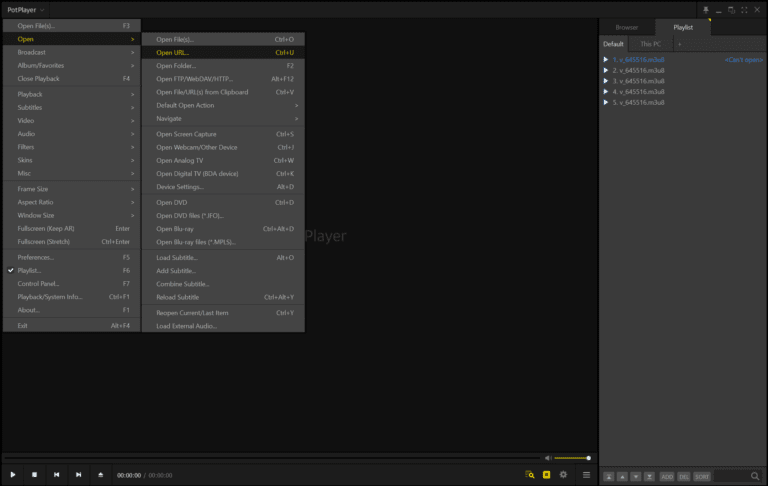This screenshot has height=486, width=768.
Task: Toggle the hamburger menu in control bar
Action: [587, 474]
